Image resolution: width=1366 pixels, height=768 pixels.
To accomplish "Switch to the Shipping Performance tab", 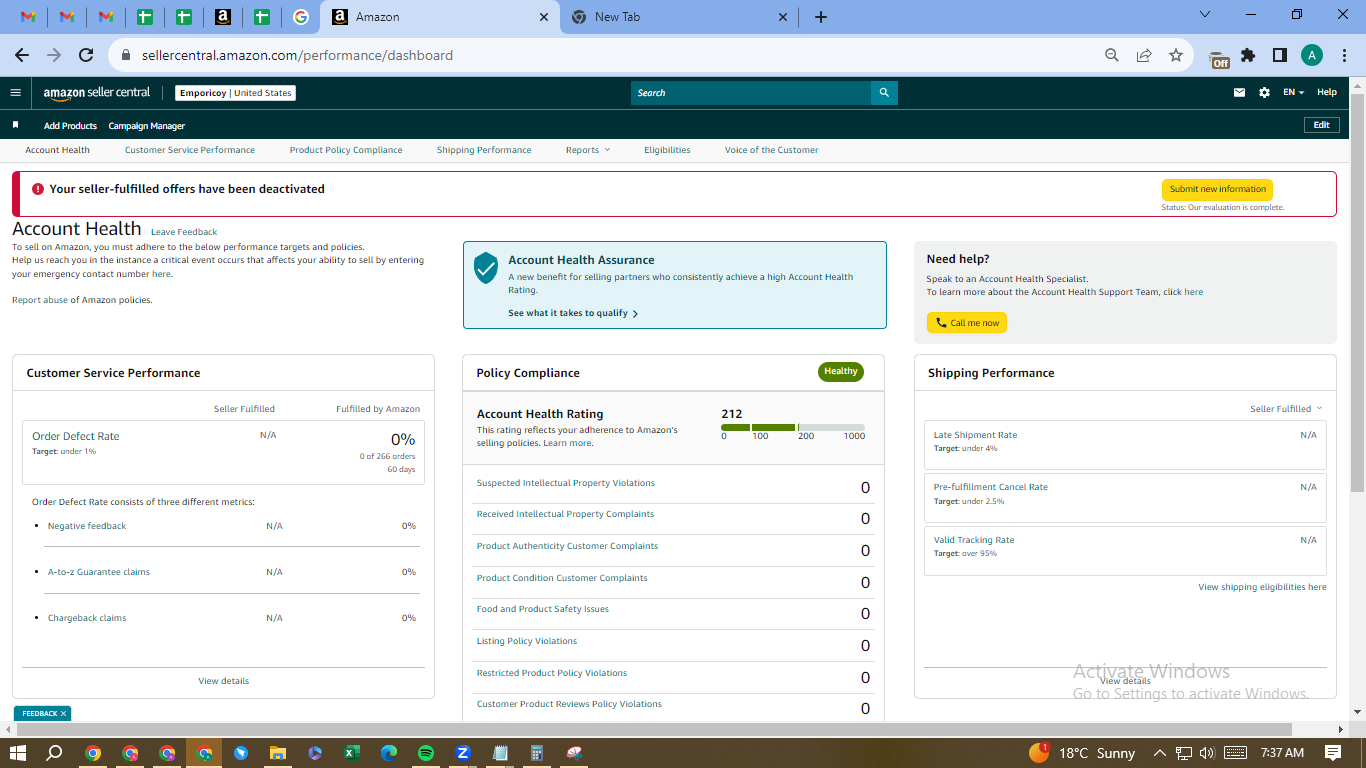I will [x=484, y=150].
